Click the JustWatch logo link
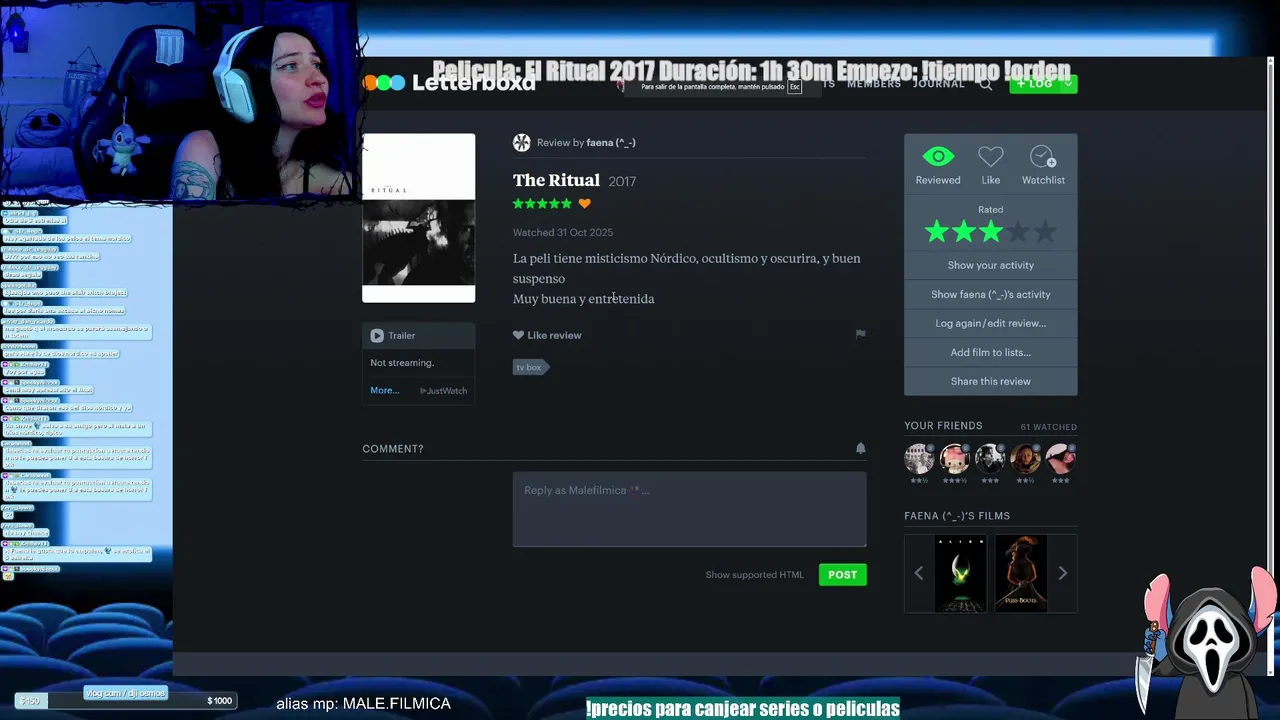The width and height of the screenshot is (1280, 720). pos(443,391)
